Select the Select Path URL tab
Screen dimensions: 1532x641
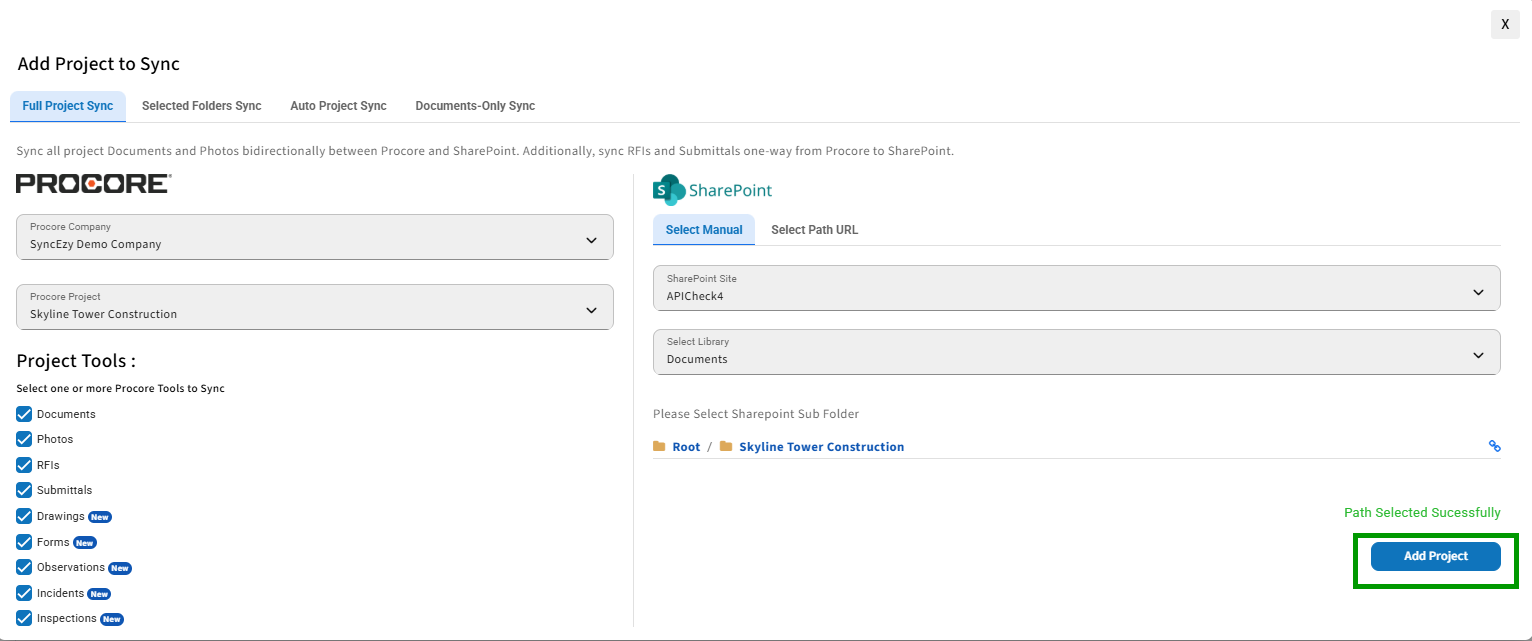[x=814, y=230]
